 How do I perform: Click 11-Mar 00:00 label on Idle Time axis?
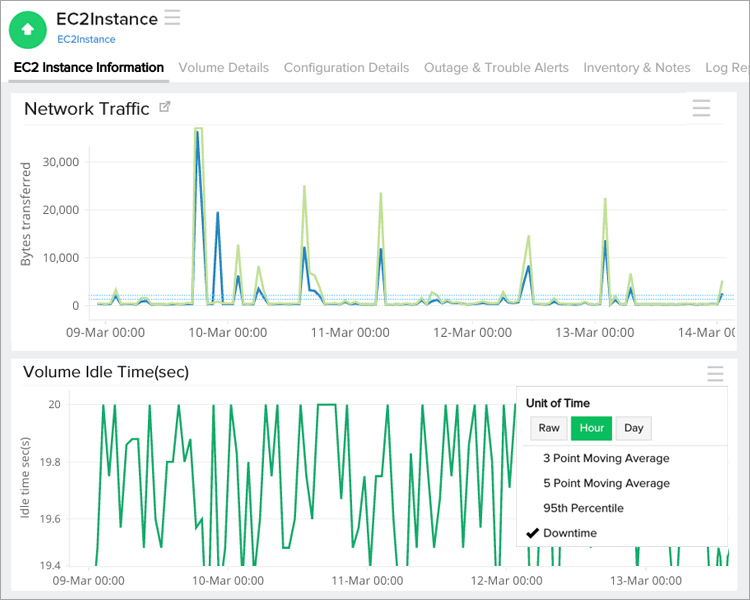[367, 581]
